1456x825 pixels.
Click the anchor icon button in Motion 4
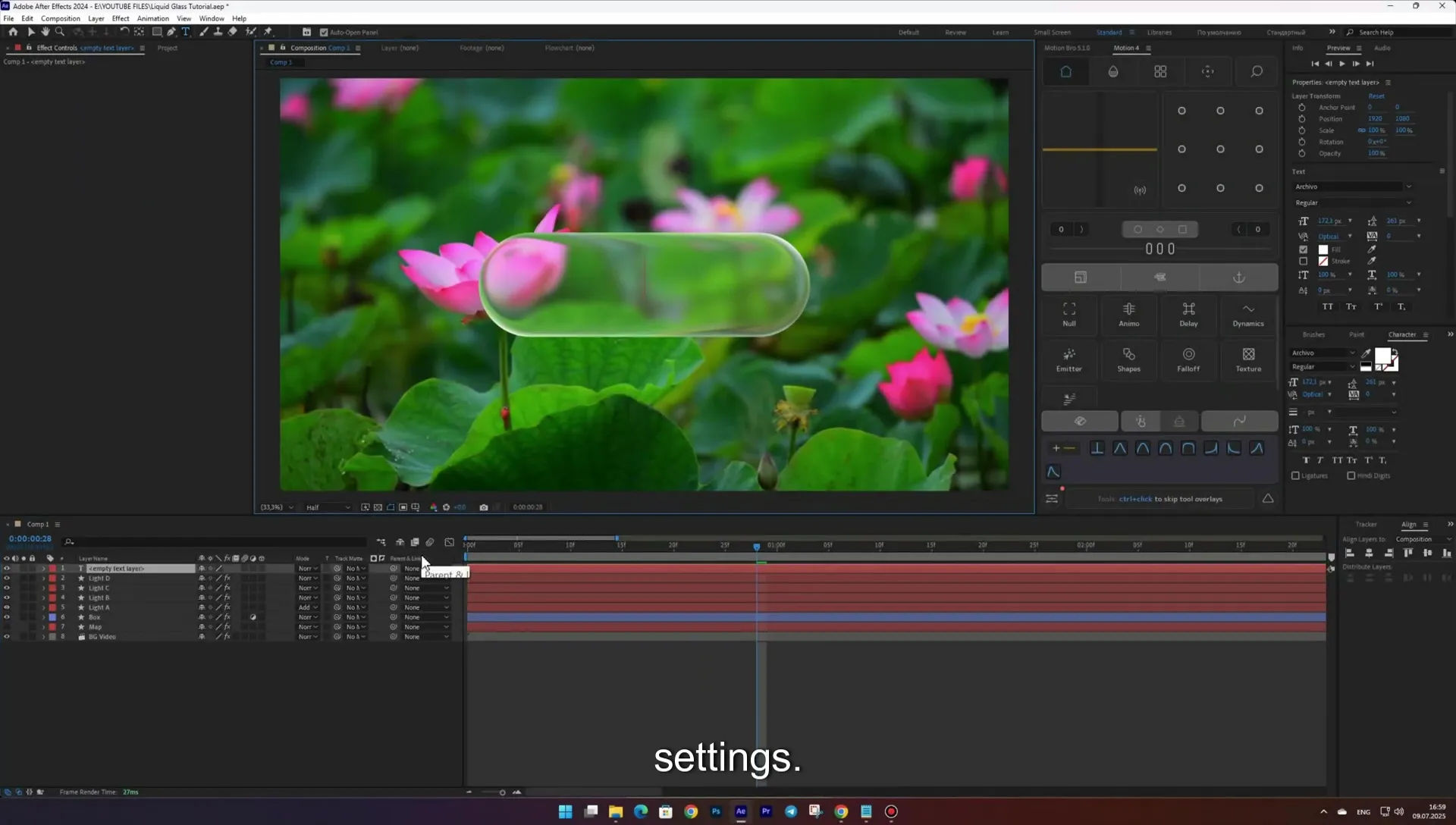(1239, 278)
